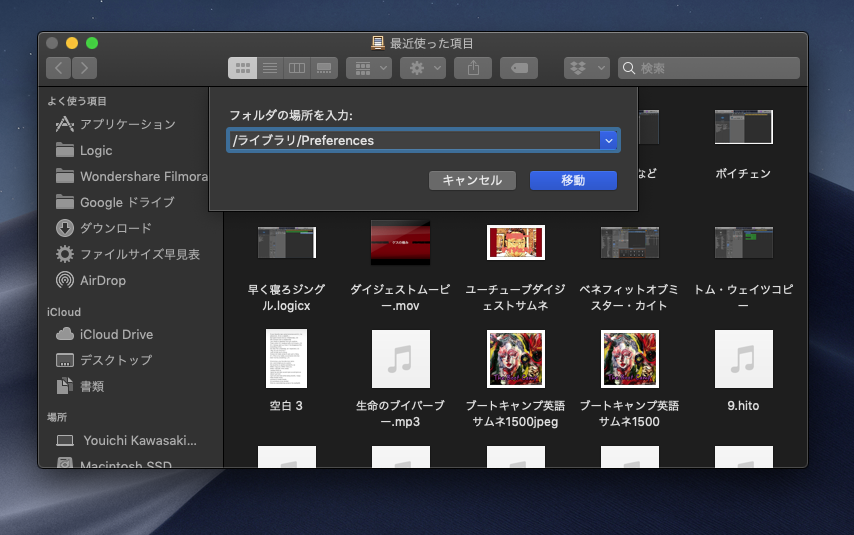Select ダウンロード in the sidebar

[x=116, y=228]
